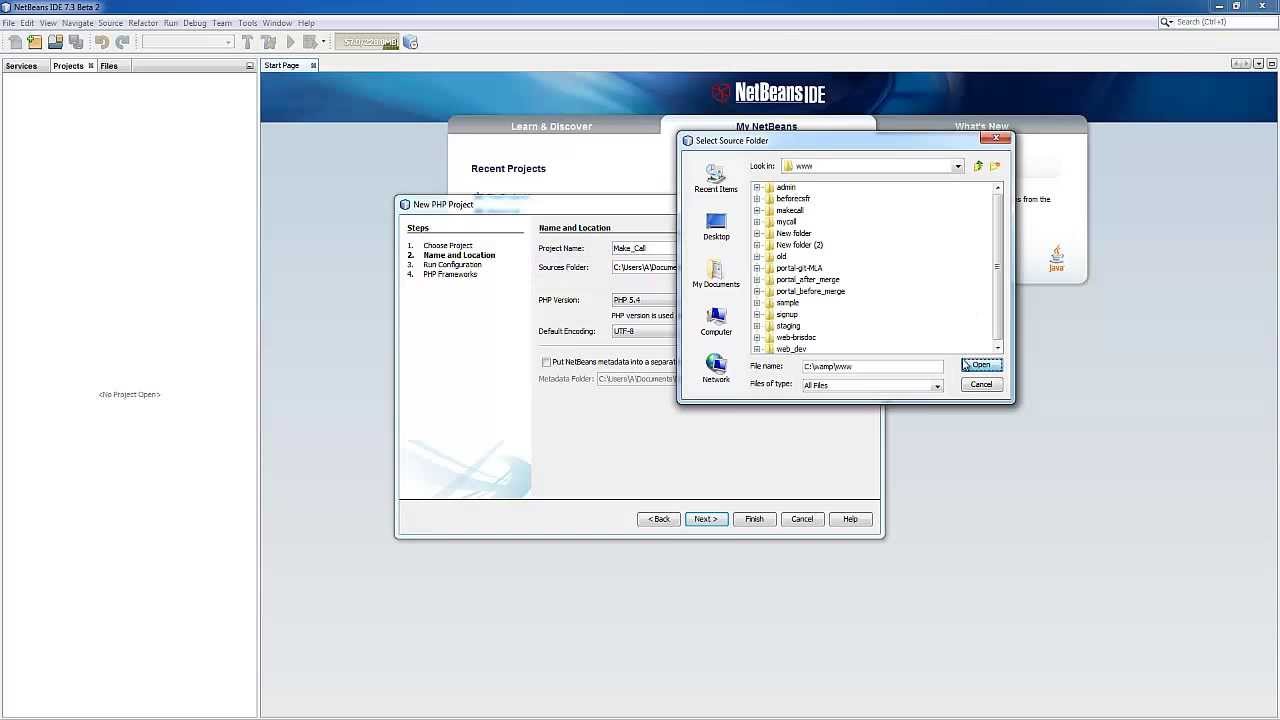
Task: Expand the admin folder node
Action: pos(757,188)
